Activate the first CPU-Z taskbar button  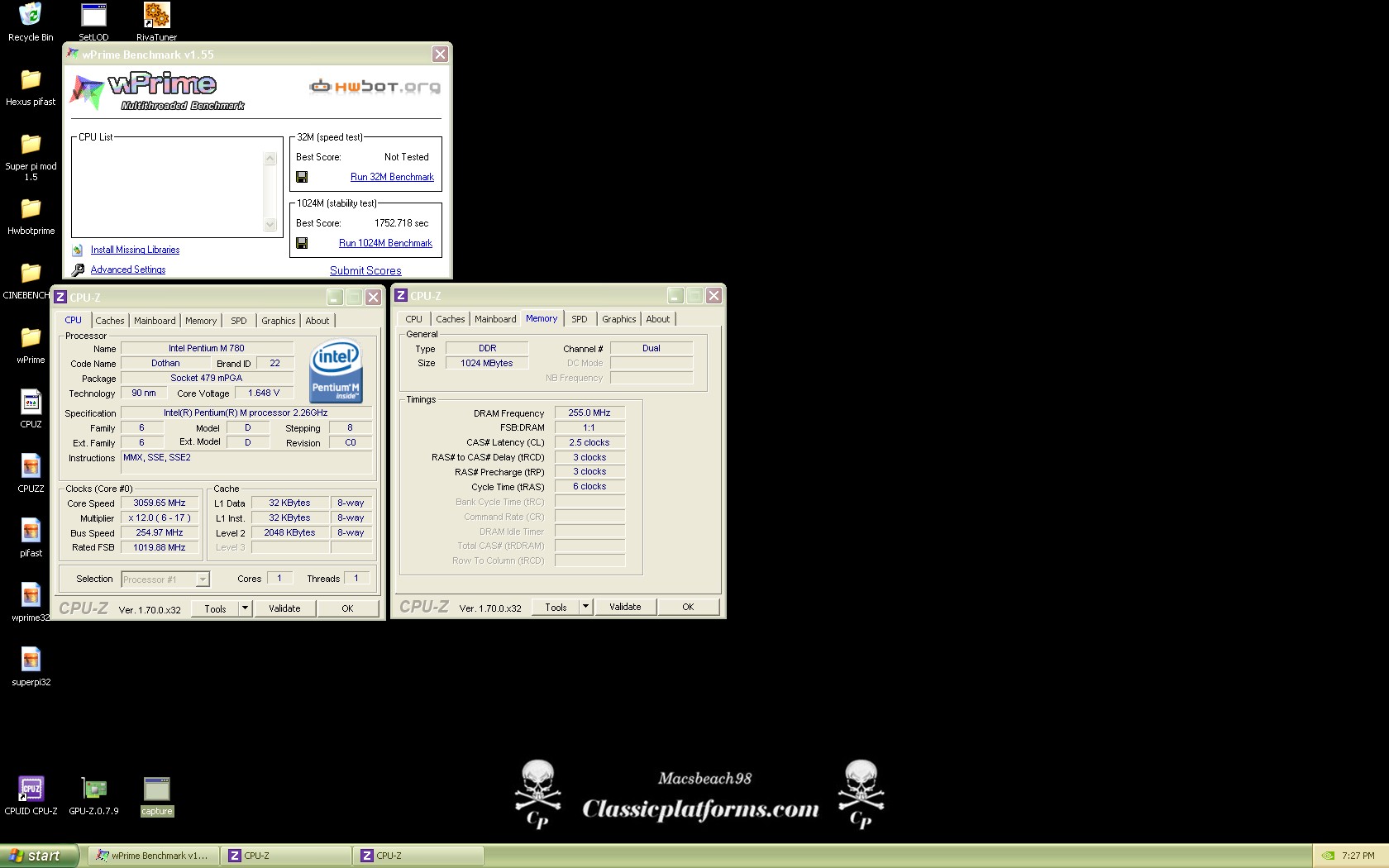(x=285, y=856)
